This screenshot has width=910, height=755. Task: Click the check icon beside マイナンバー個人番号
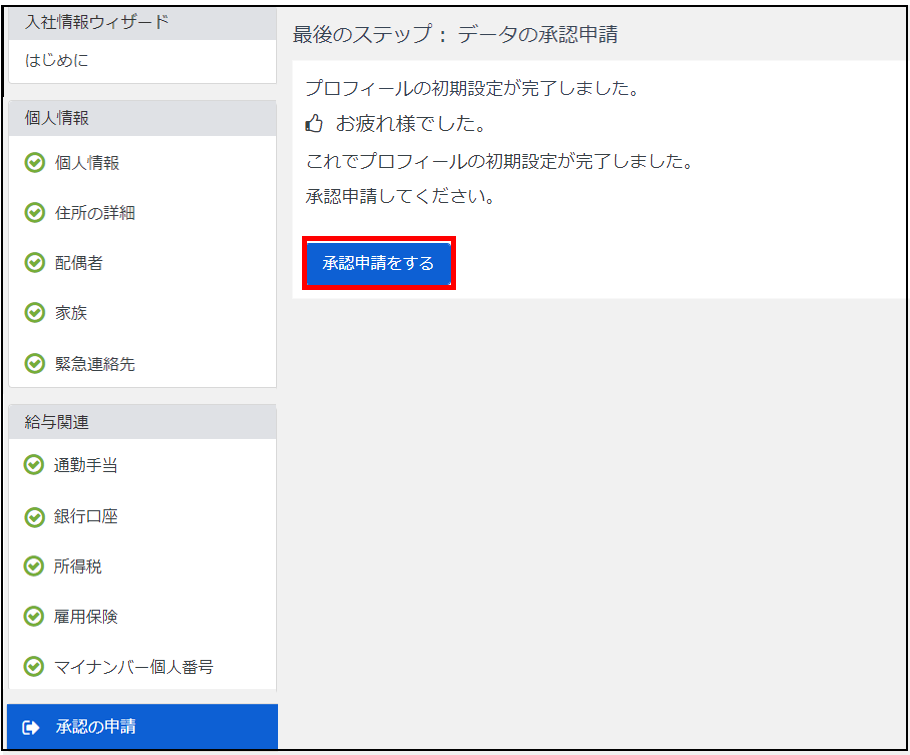(x=35, y=667)
